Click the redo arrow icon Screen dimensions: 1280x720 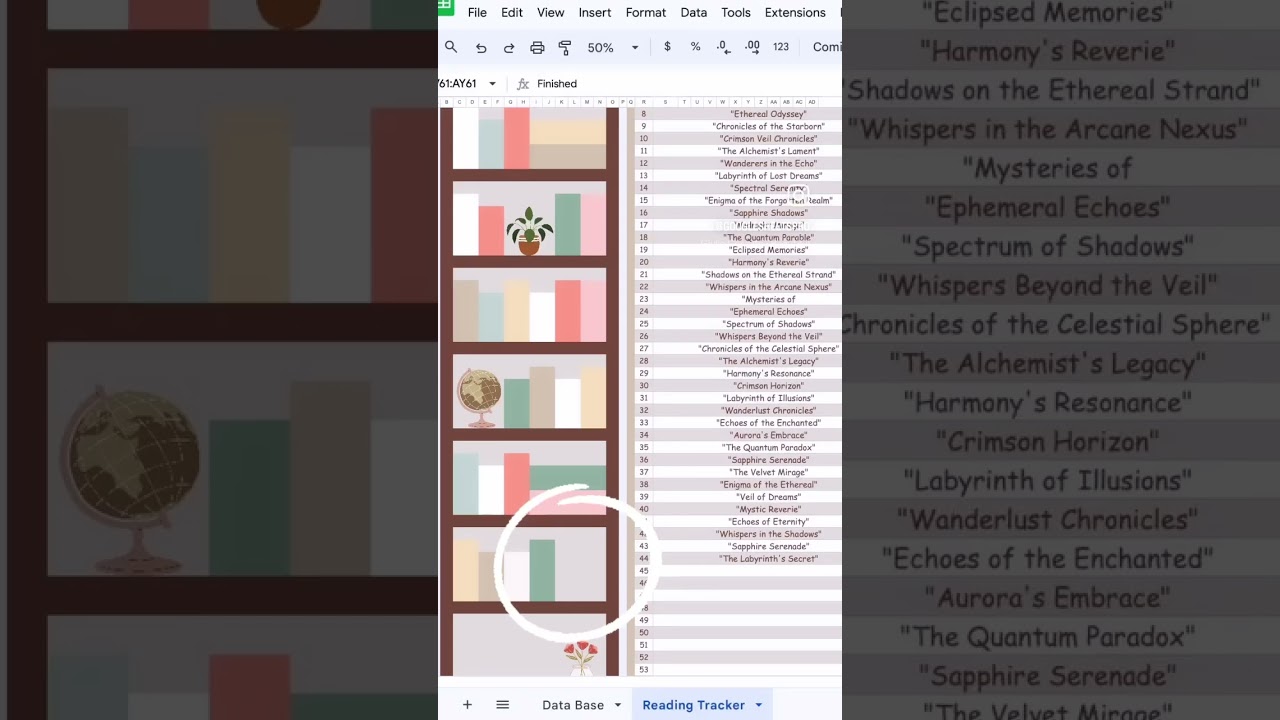(509, 47)
